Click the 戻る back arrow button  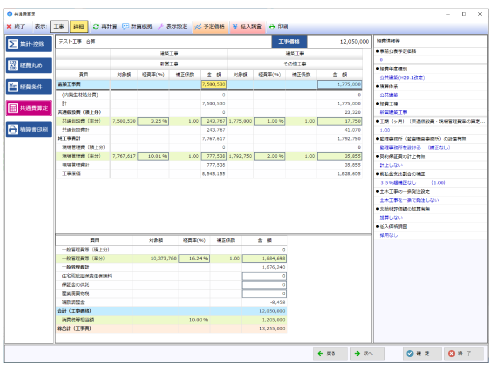[x=330, y=354]
